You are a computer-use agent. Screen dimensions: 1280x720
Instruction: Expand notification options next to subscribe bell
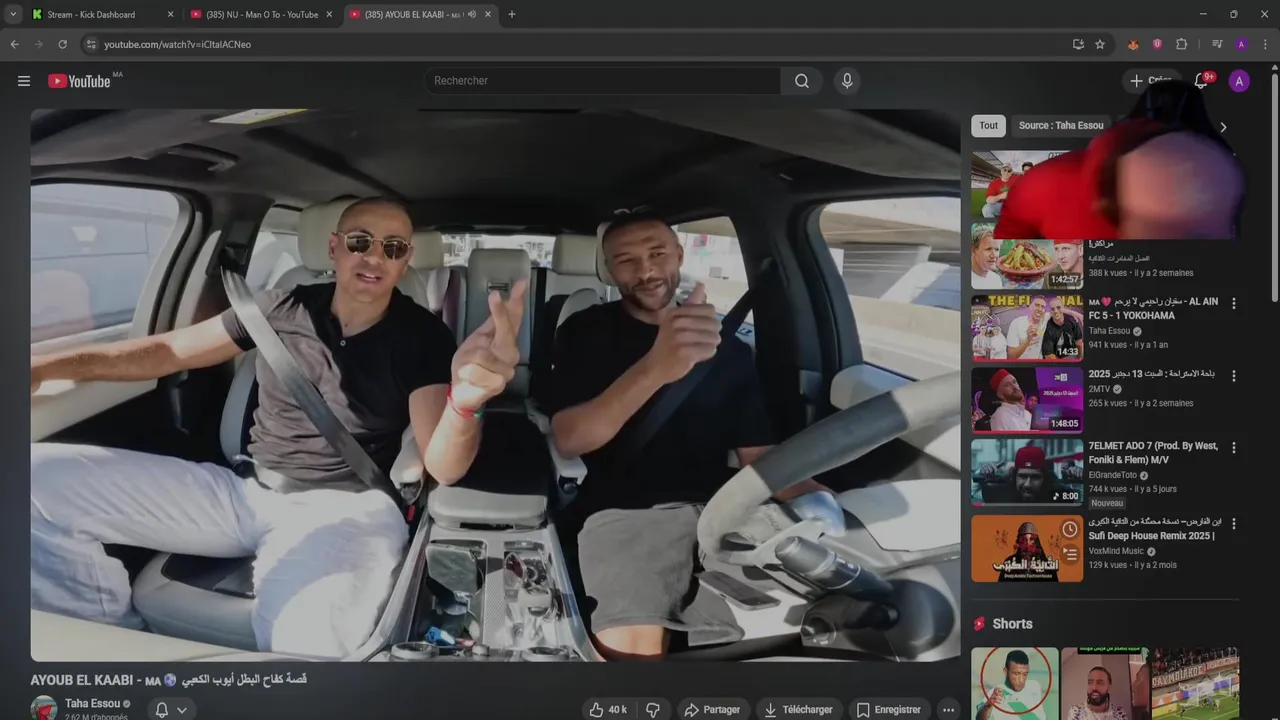[182, 710]
